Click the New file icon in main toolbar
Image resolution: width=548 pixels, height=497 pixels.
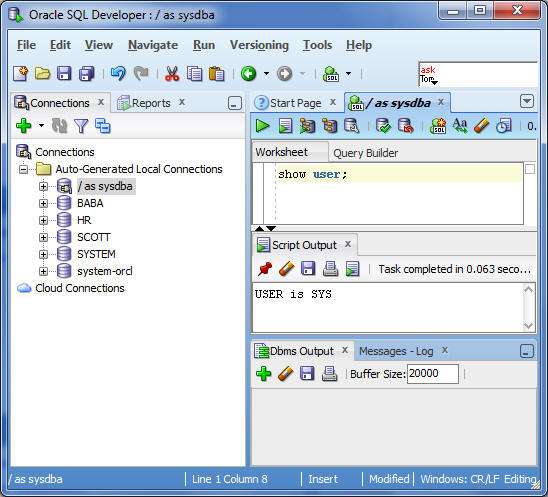[20, 73]
